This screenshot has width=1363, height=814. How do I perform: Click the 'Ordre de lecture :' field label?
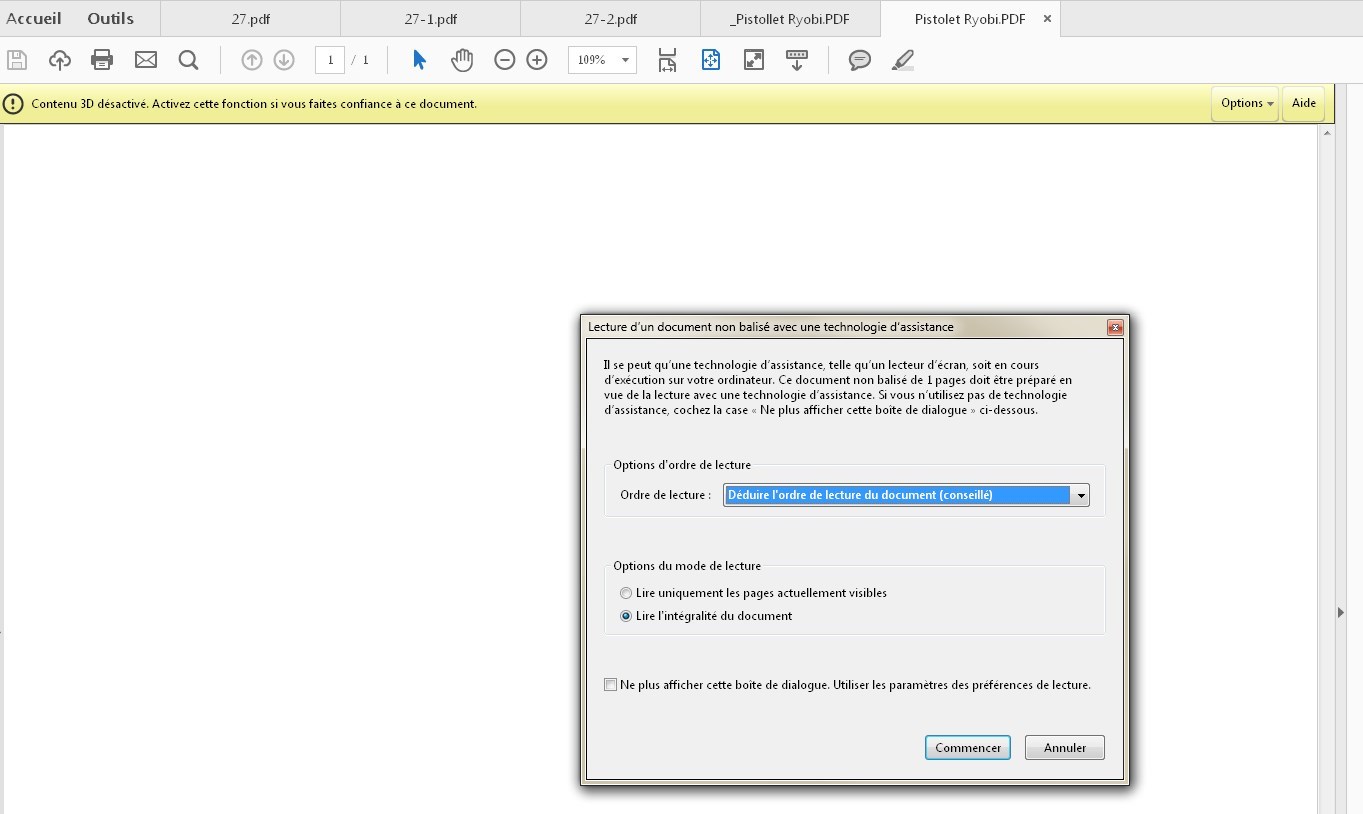pyautogui.click(x=666, y=495)
